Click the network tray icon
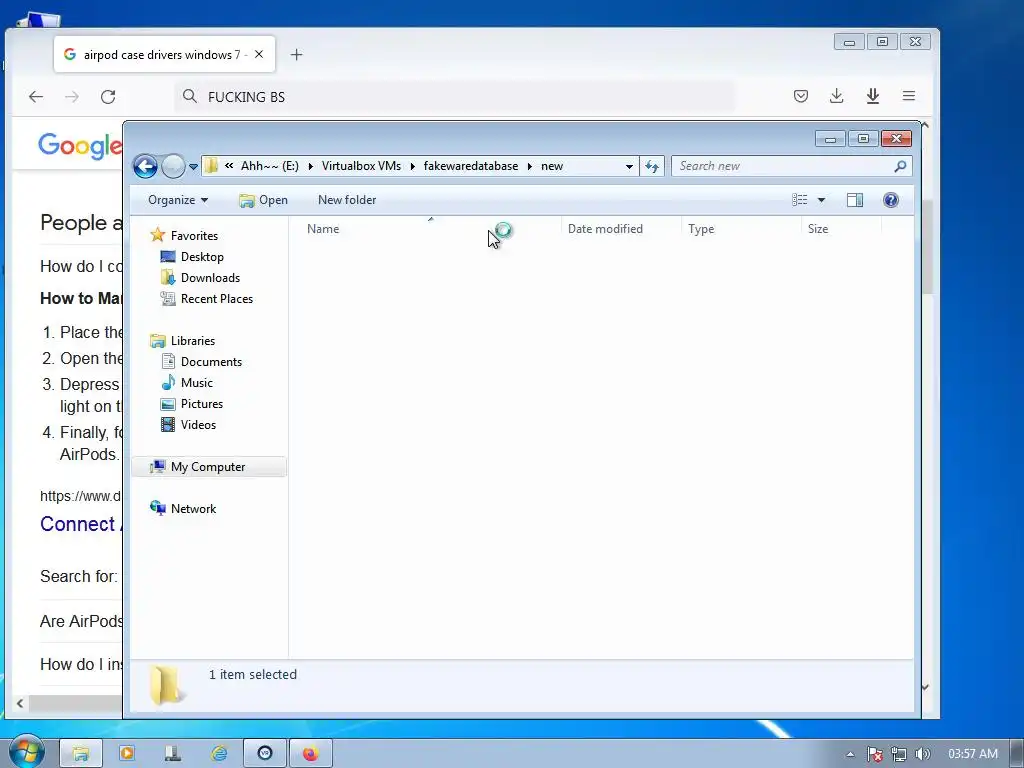 coord(899,754)
